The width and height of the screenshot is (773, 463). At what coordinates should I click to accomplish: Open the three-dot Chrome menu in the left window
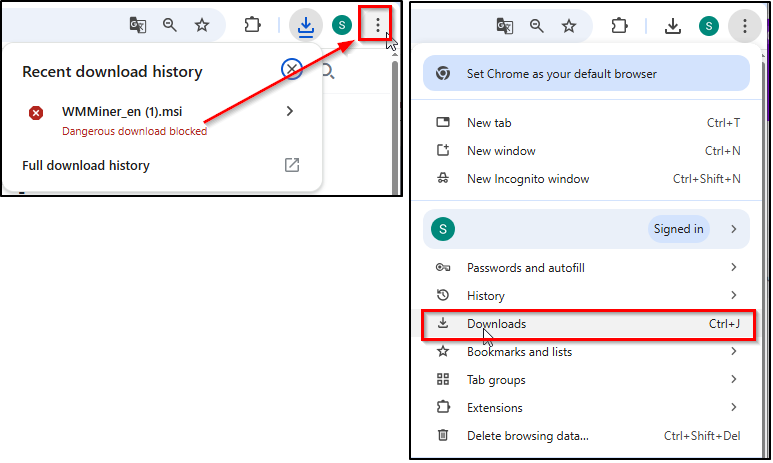click(x=378, y=25)
